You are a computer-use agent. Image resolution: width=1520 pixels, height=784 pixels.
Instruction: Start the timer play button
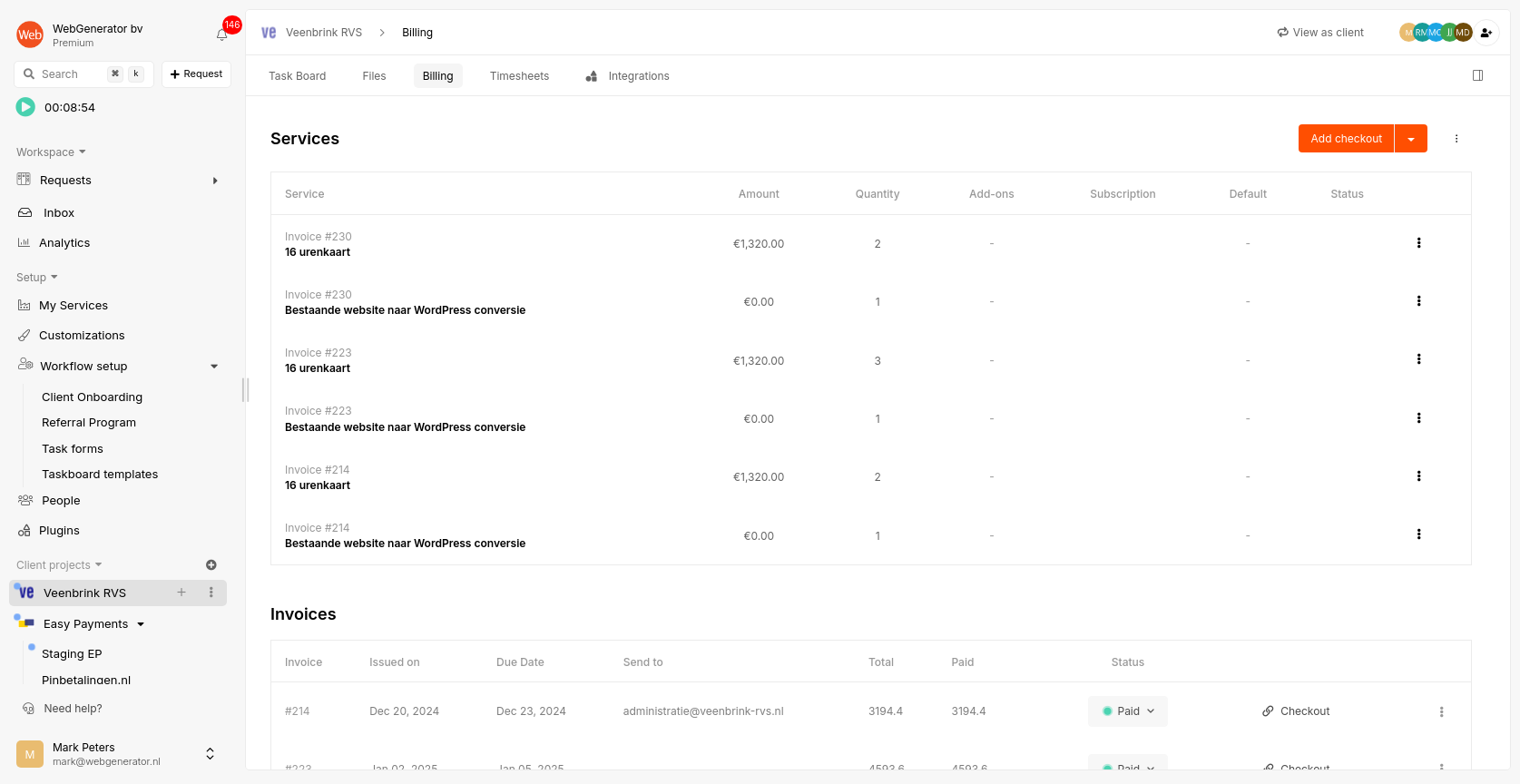(x=25, y=107)
